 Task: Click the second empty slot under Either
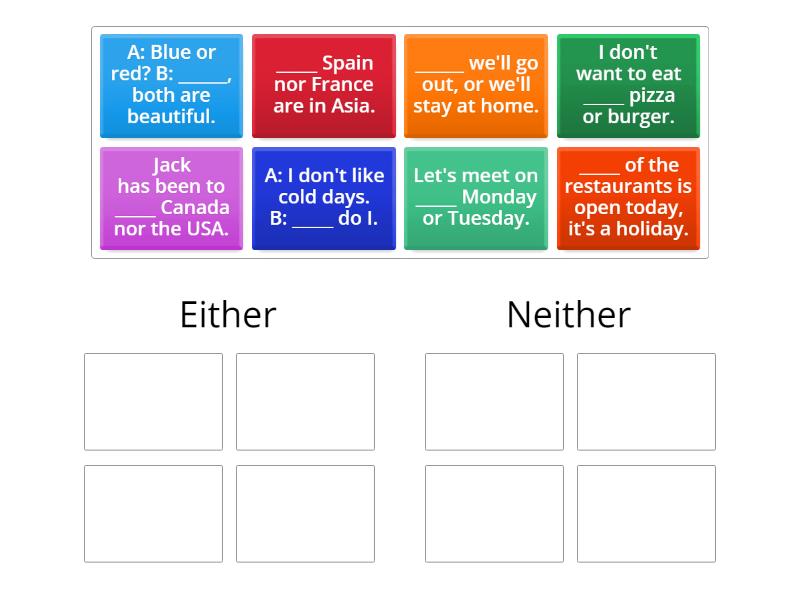(305, 401)
